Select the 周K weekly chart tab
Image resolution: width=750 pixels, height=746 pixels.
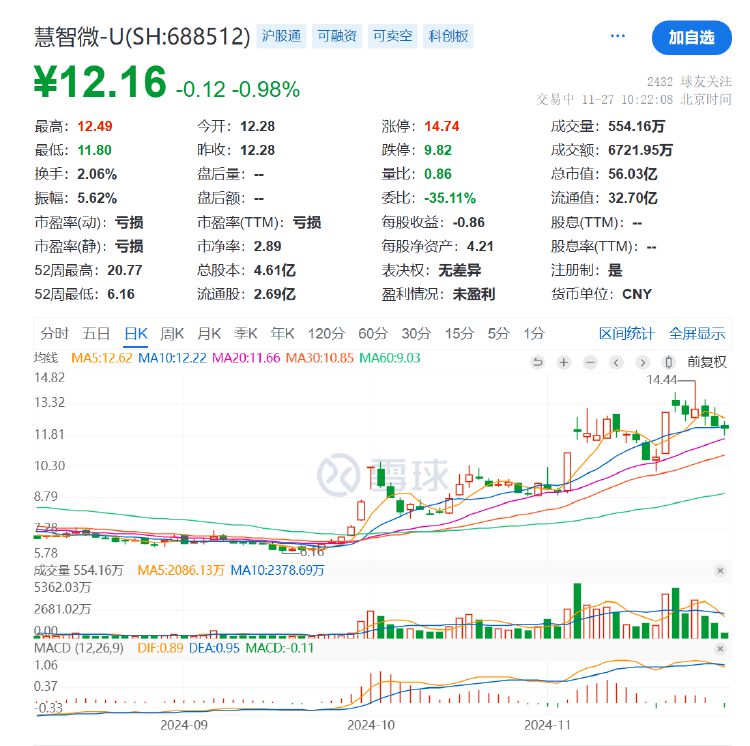click(172, 333)
